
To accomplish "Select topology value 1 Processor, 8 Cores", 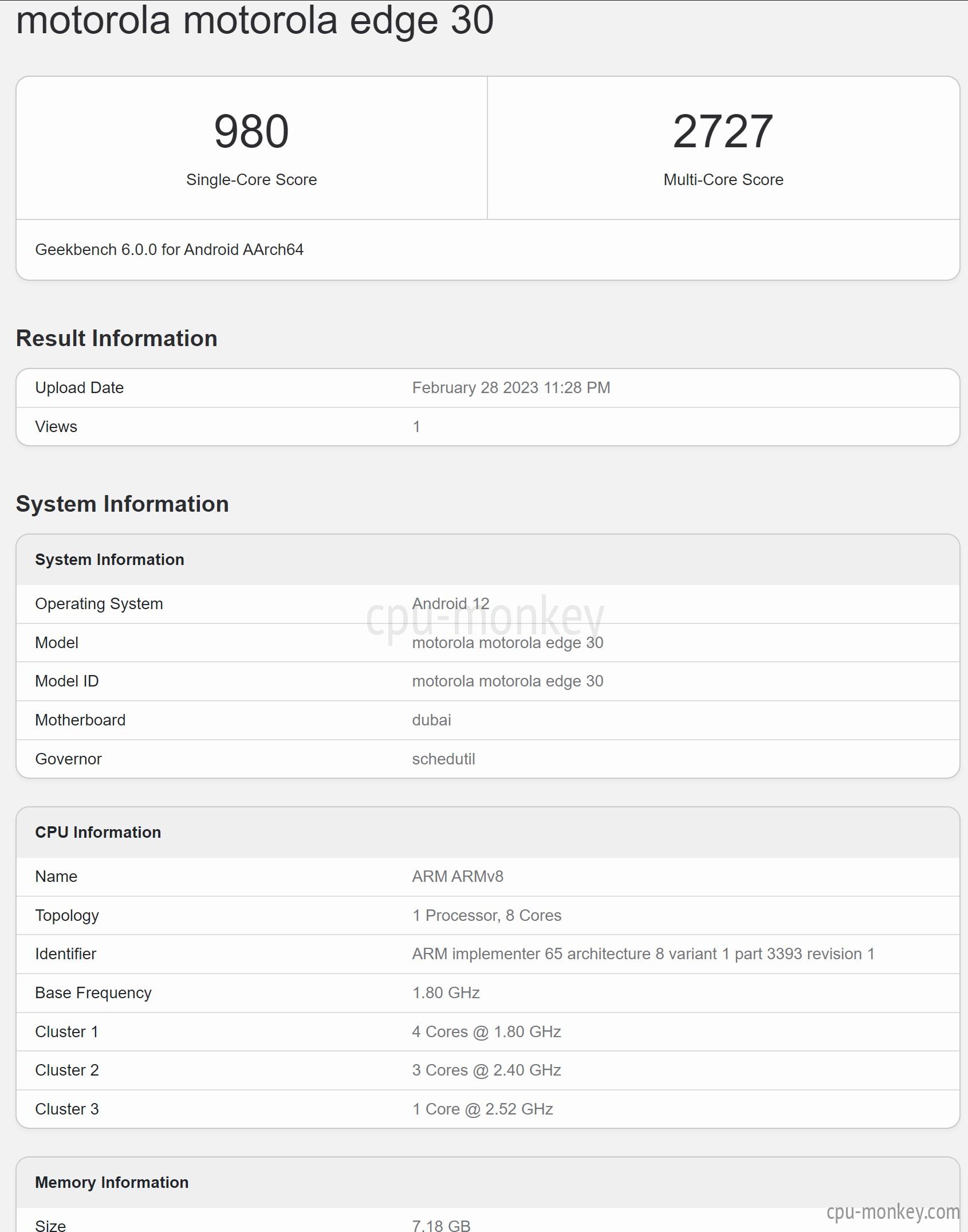I will (x=487, y=915).
